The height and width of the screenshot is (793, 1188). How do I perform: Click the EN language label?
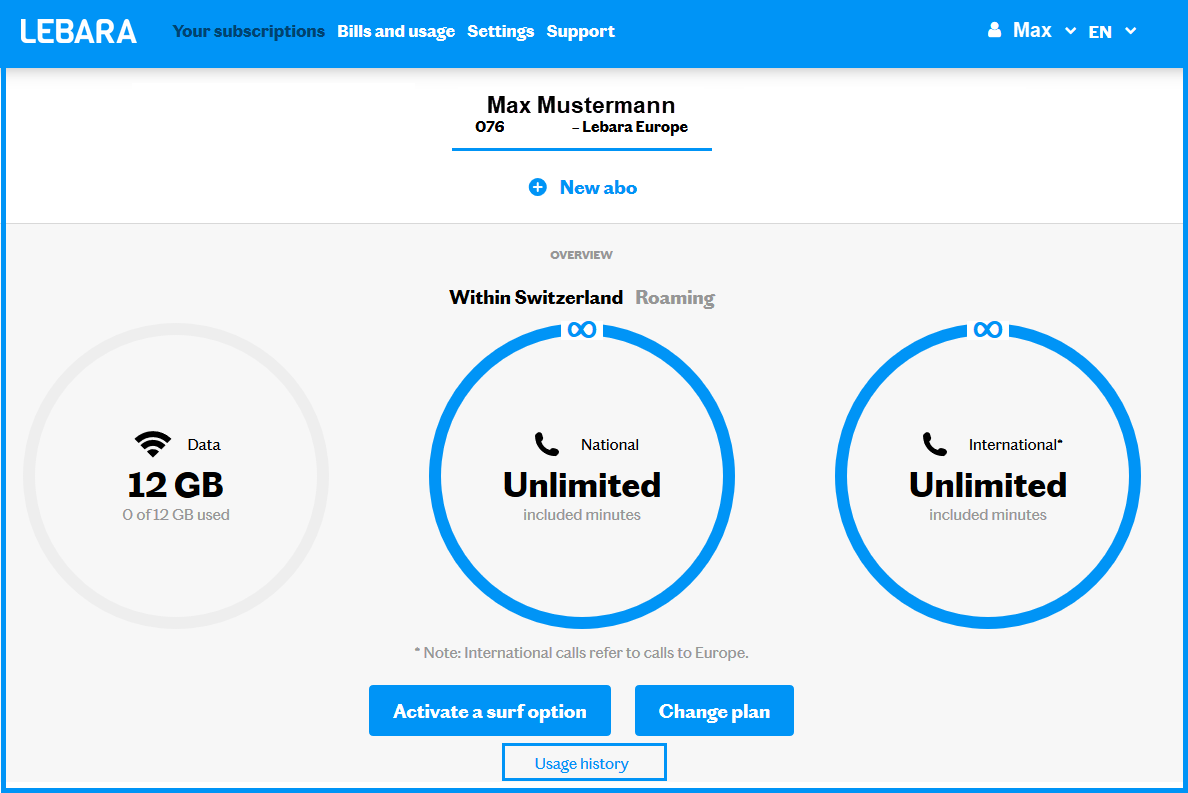(x=1100, y=32)
